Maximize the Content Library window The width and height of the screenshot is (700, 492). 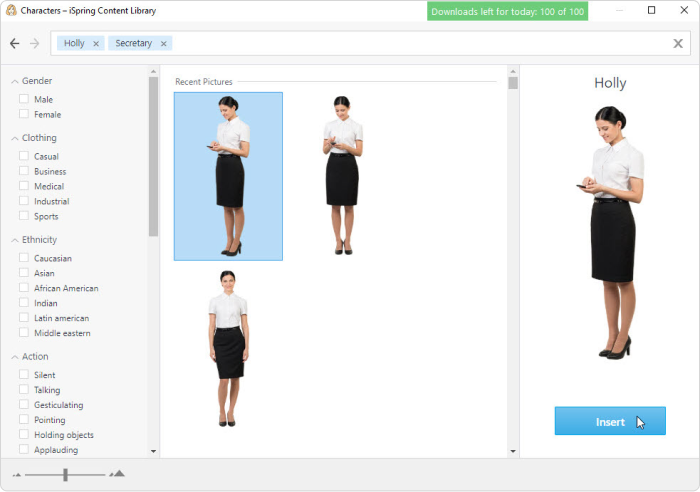tap(651, 10)
